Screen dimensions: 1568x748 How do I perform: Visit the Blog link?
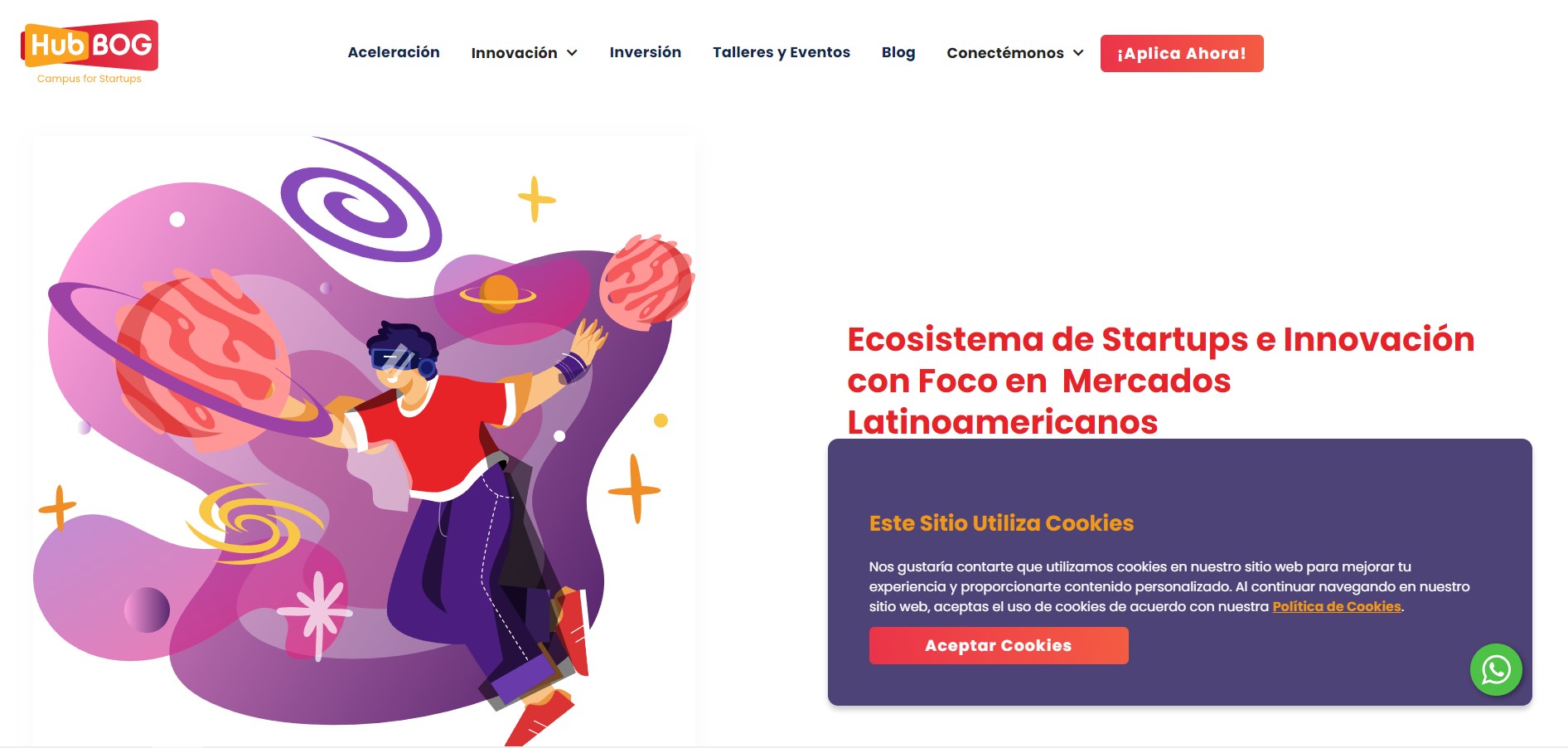tap(898, 52)
